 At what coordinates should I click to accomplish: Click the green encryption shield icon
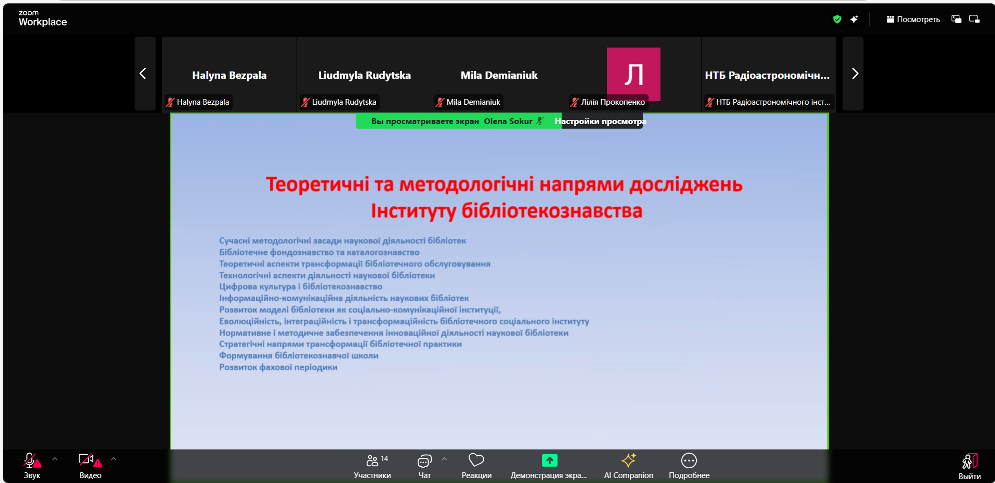(x=837, y=18)
